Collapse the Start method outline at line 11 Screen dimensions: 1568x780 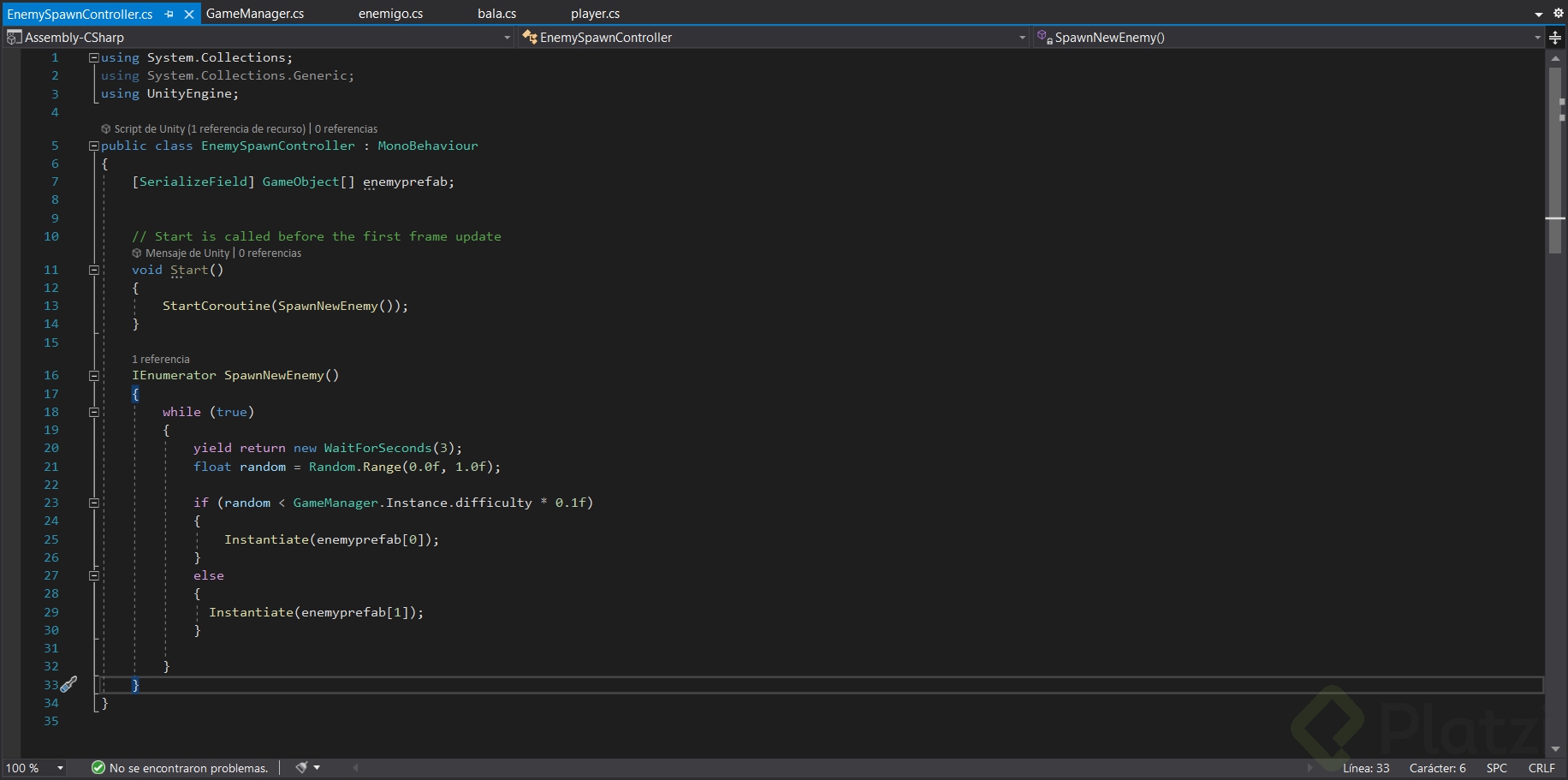click(94, 270)
